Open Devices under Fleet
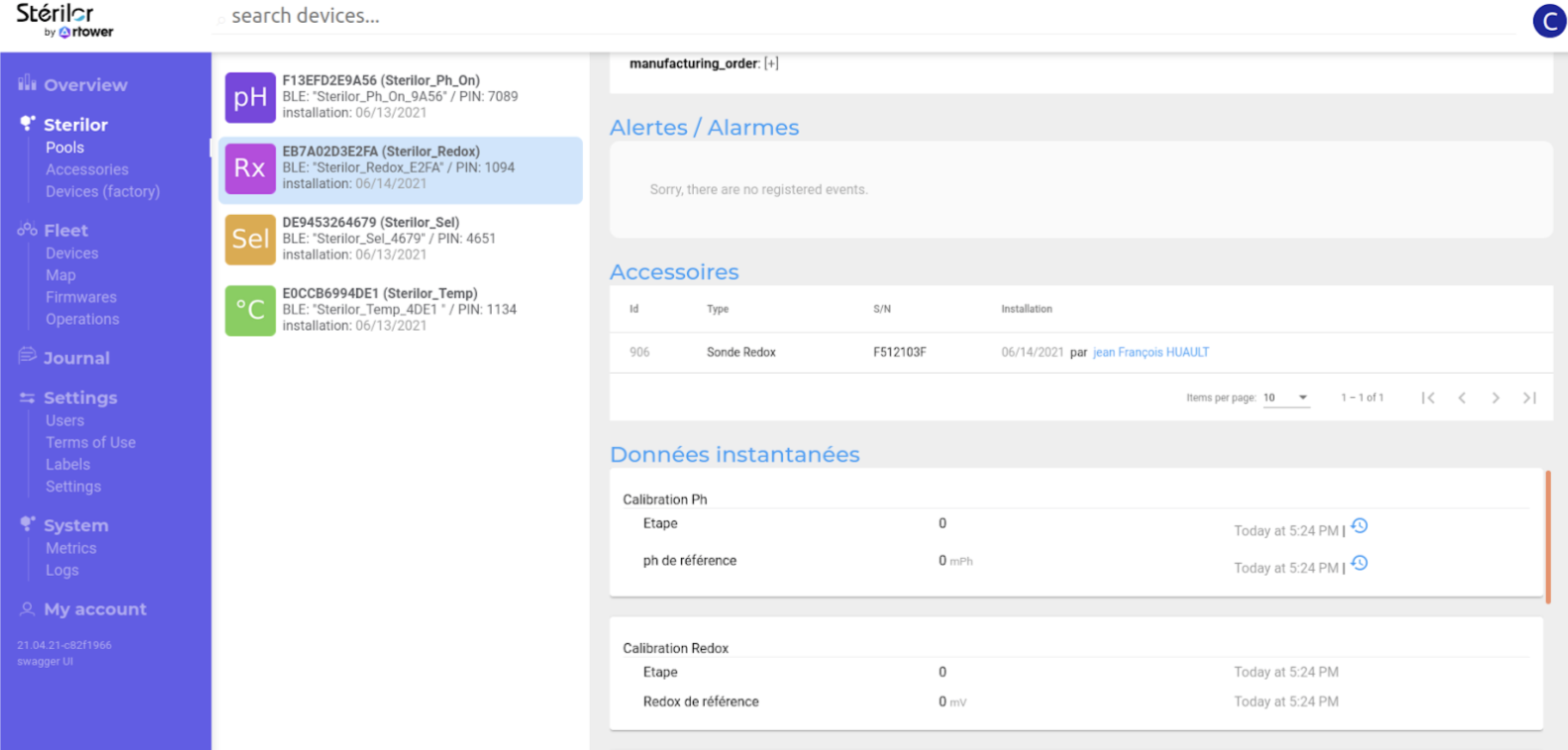1568x750 pixels. tap(72, 253)
